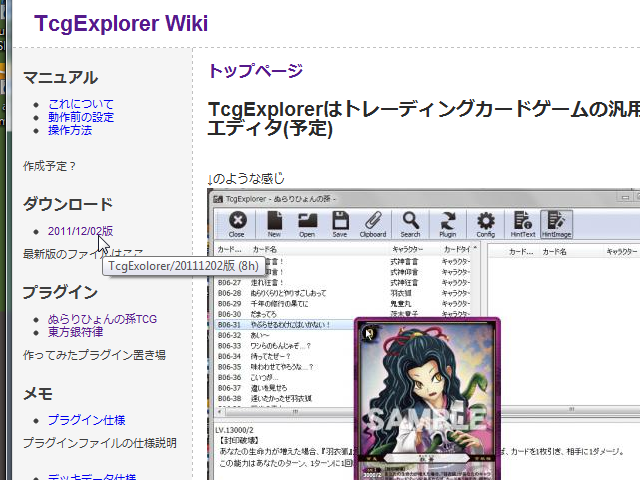Click the Plugin arrows icon

[447, 224]
